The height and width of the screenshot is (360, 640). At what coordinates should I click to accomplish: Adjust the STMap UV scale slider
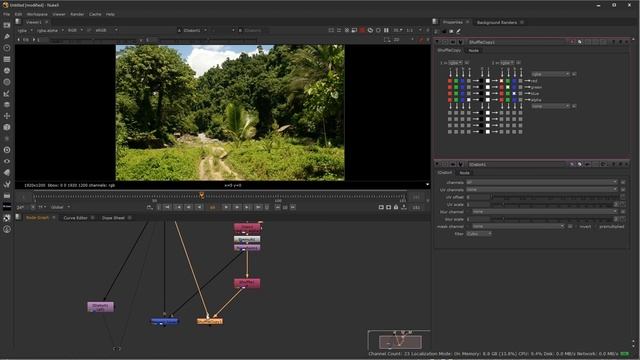click(552, 204)
